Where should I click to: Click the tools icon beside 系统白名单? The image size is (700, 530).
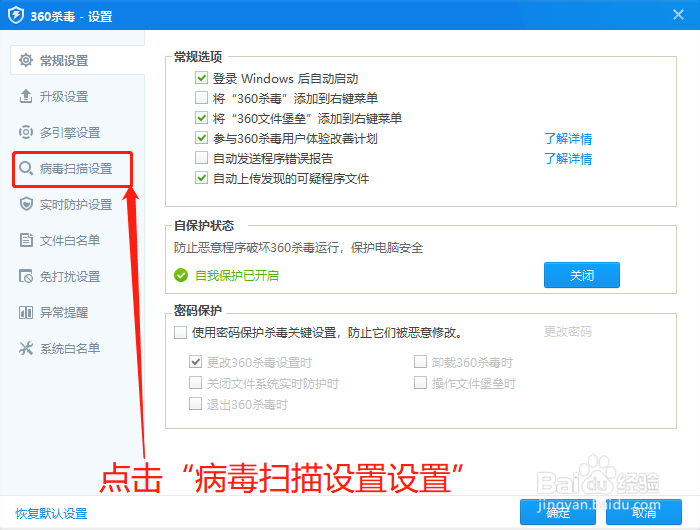point(26,348)
